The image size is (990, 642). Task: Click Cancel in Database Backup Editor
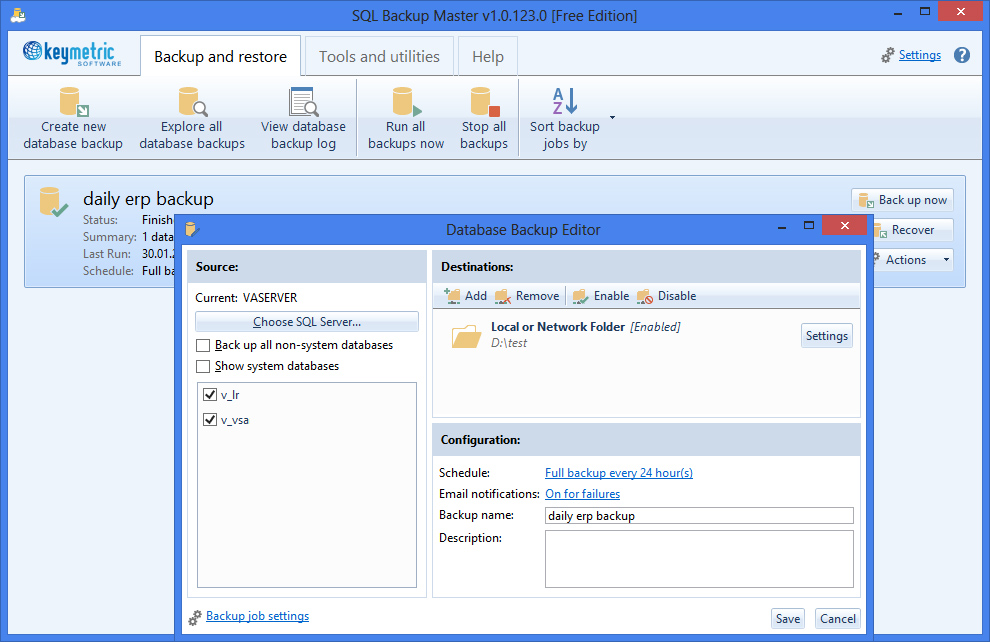[838, 619]
